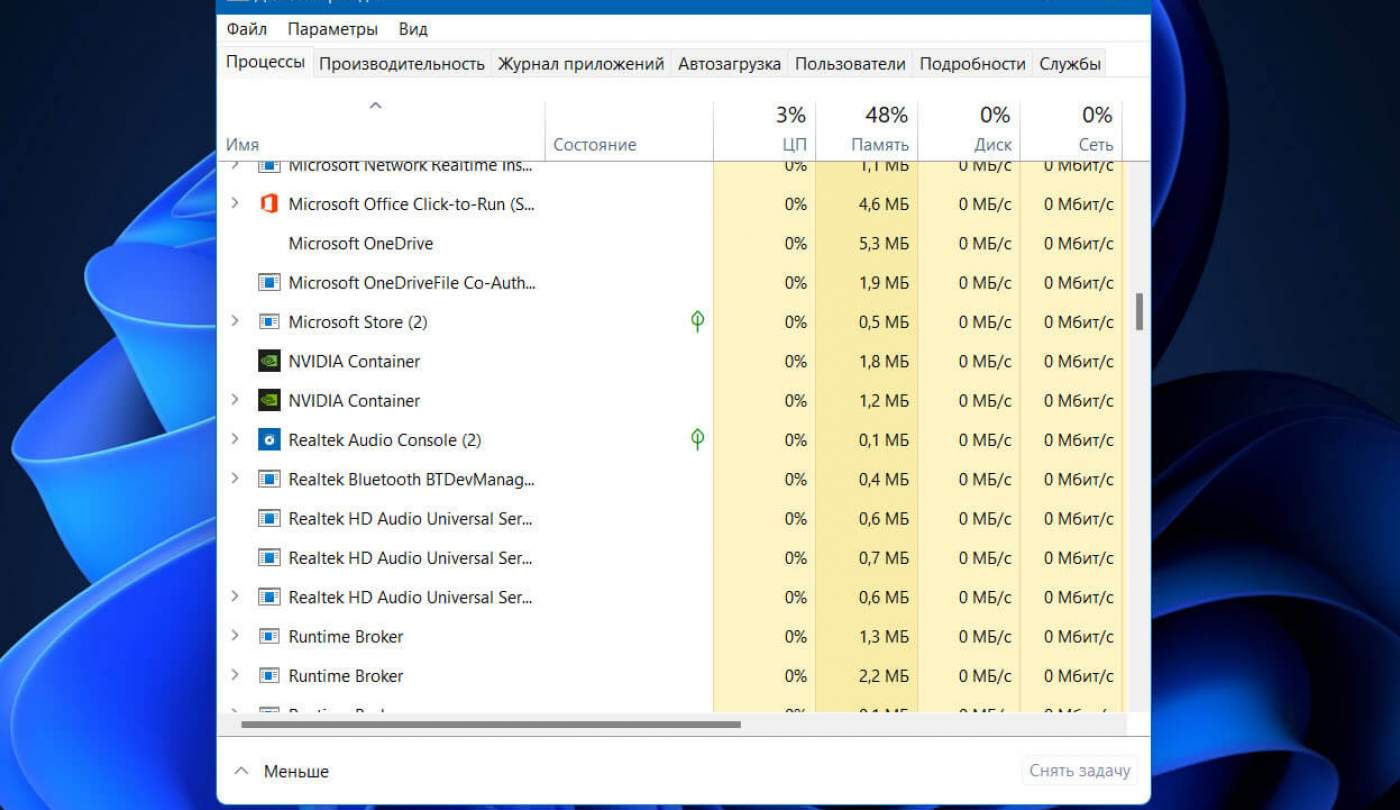Click the Runtime Broker icon on 2,2 МБ row
Screen dimensions: 1400x810
[268, 676]
